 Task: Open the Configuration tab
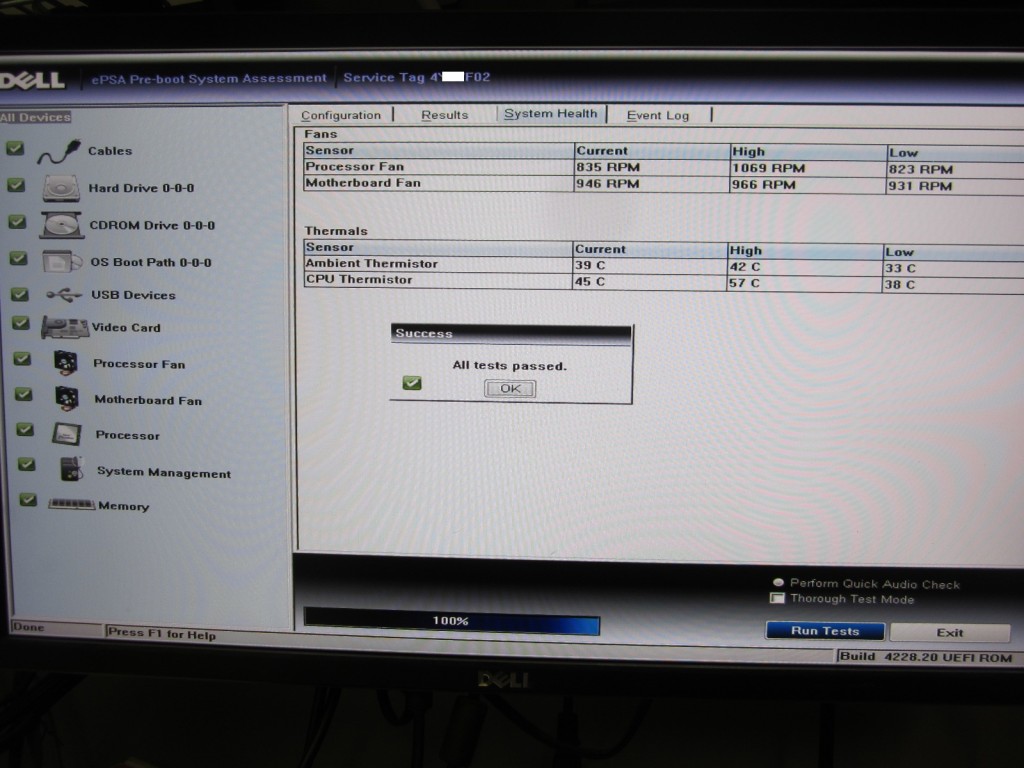tap(341, 116)
